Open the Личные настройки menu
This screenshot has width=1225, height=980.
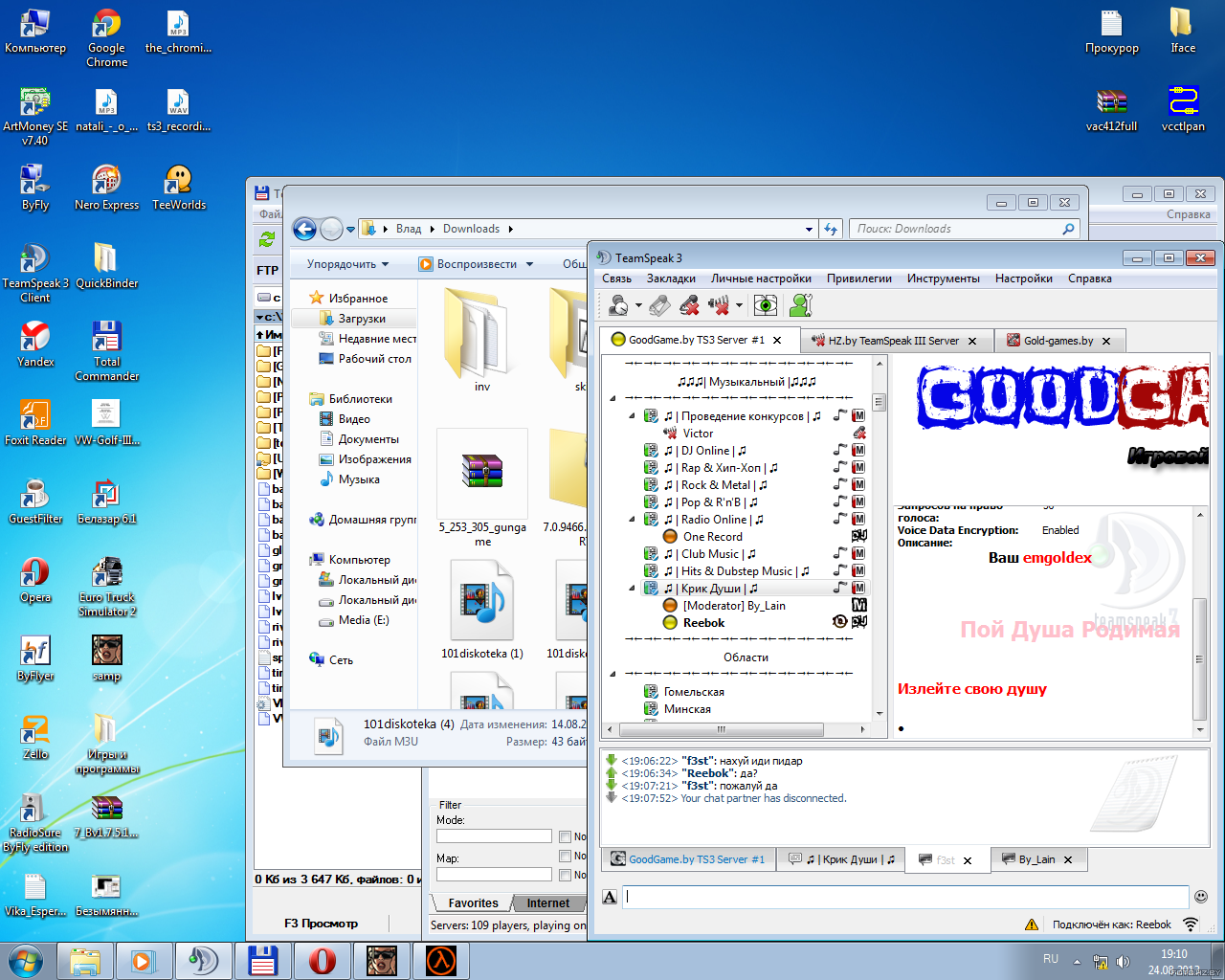coord(761,278)
